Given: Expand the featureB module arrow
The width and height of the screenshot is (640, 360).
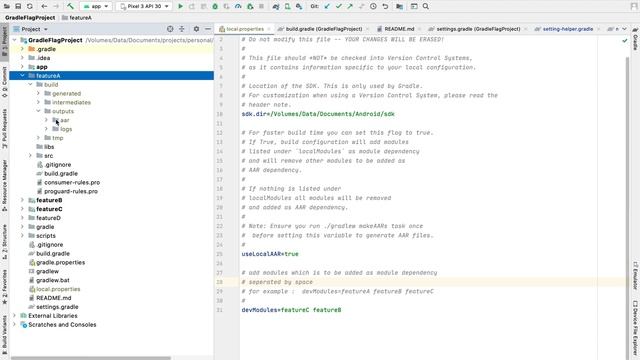Looking at the screenshot, I should (x=22, y=200).
